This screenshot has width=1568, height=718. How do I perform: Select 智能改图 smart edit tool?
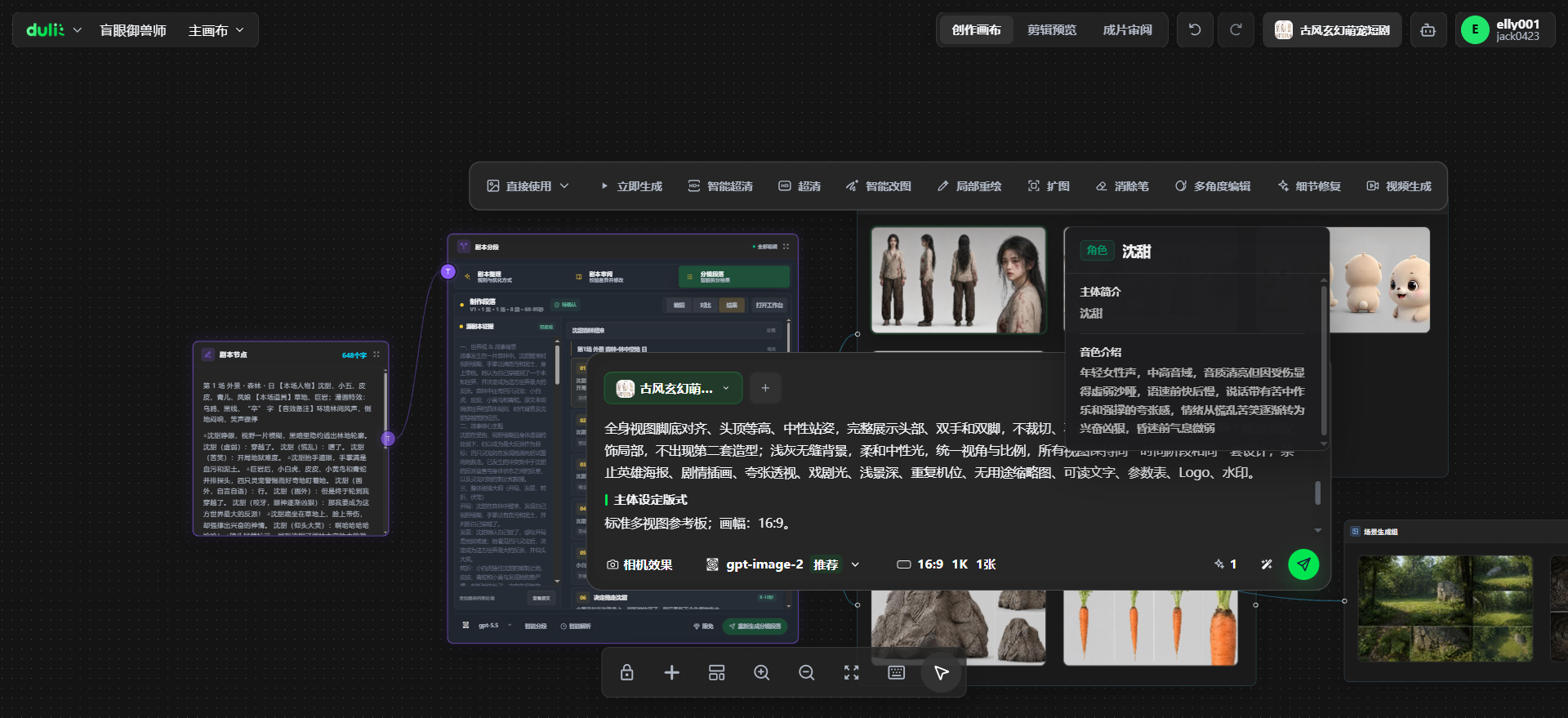(879, 186)
